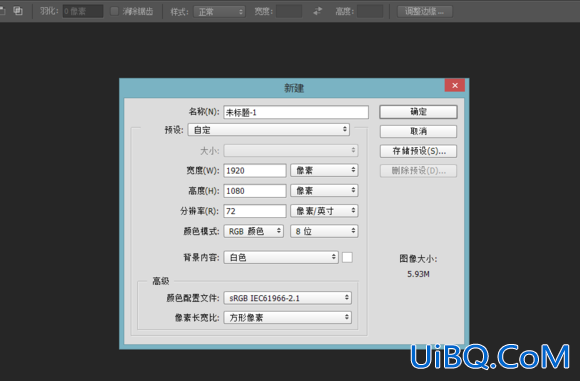The width and height of the screenshot is (580, 381).
Task: Click the 确定 button
Action: 418,112
